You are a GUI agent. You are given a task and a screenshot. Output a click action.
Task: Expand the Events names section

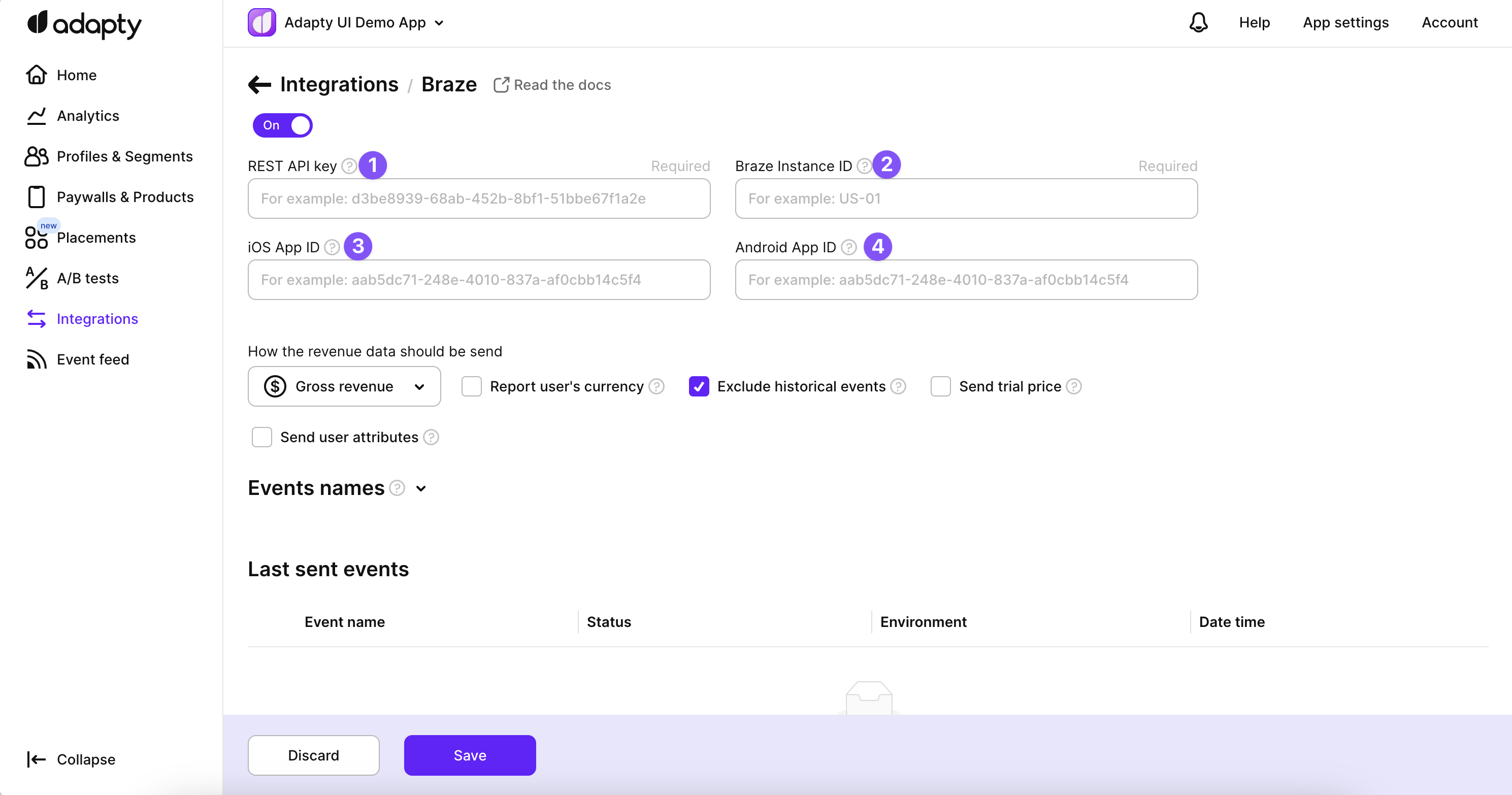pos(421,488)
